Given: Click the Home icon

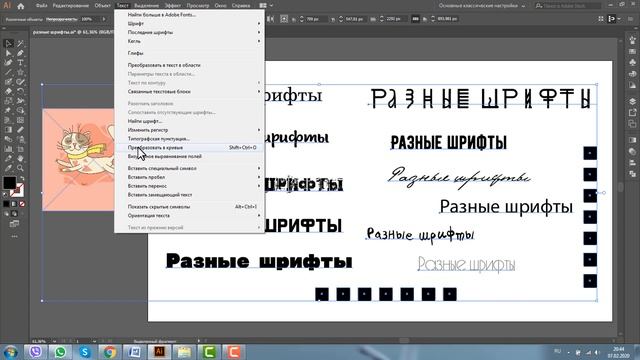Looking at the screenshot, I should click(21, 6).
